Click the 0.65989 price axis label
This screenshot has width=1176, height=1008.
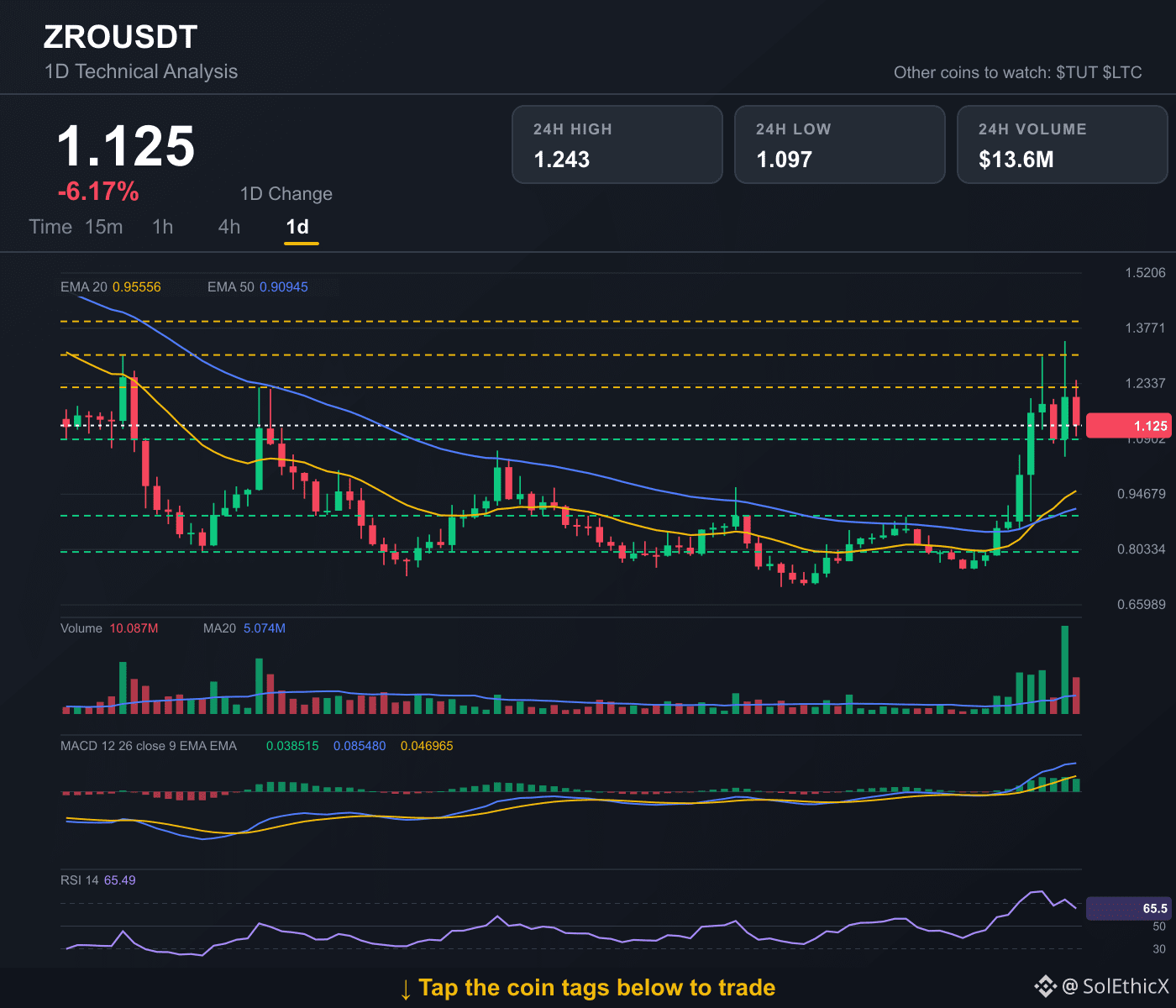tap(1142, 605)
